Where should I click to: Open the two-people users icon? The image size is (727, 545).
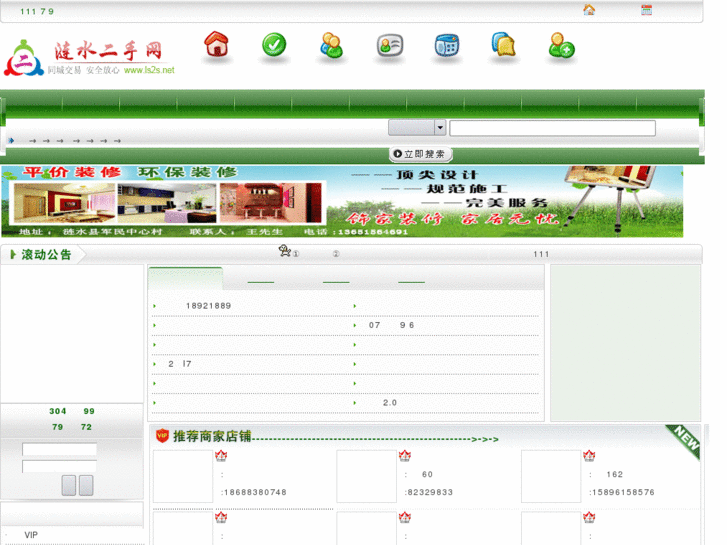[x=332, y=45]
